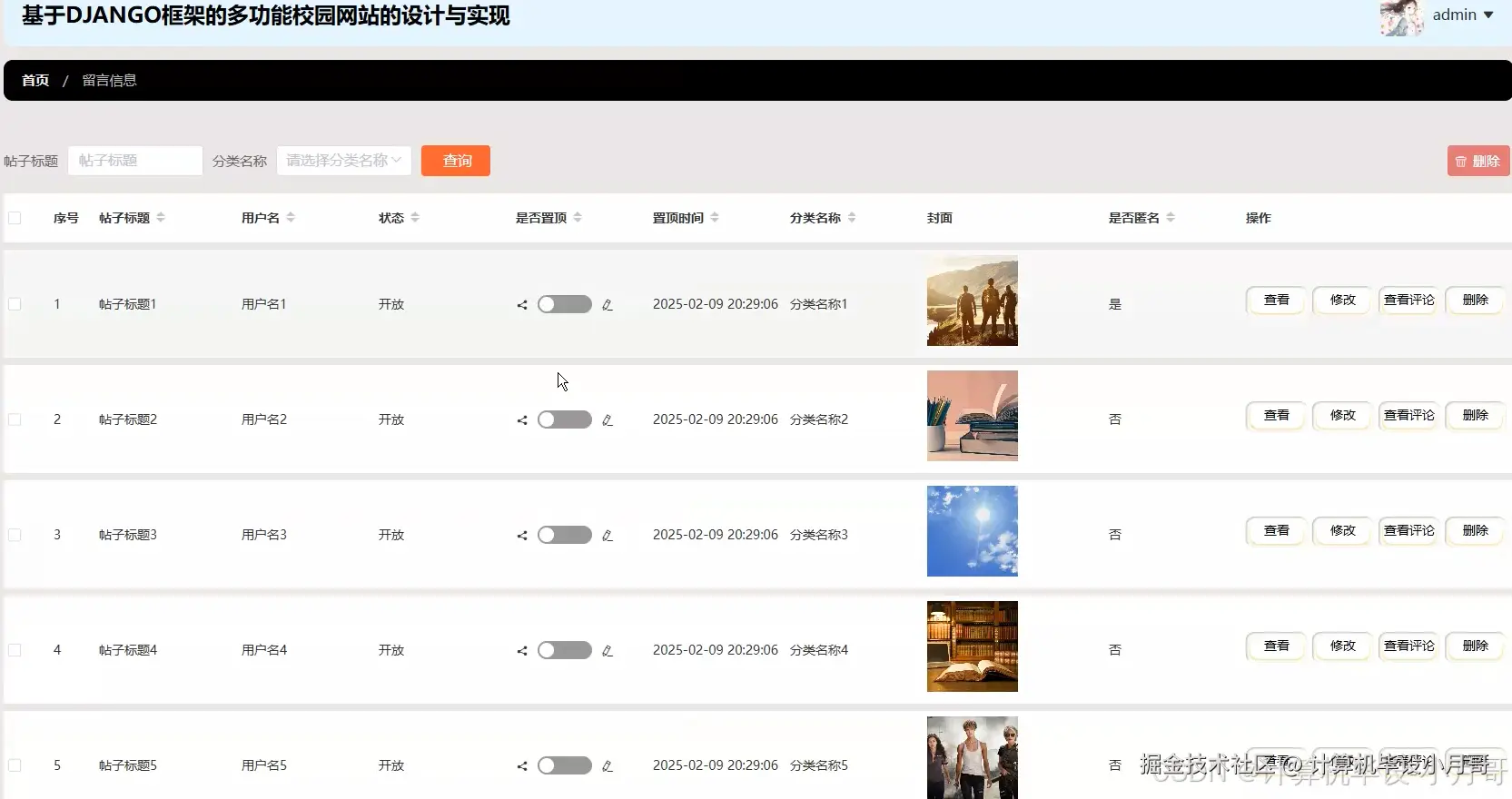Image resolution: width=1512 pixels, height=799 pixels.
Task: Click 删除 for 帖子标题1
Action: pyautogui.click(x=1475, y=300)
